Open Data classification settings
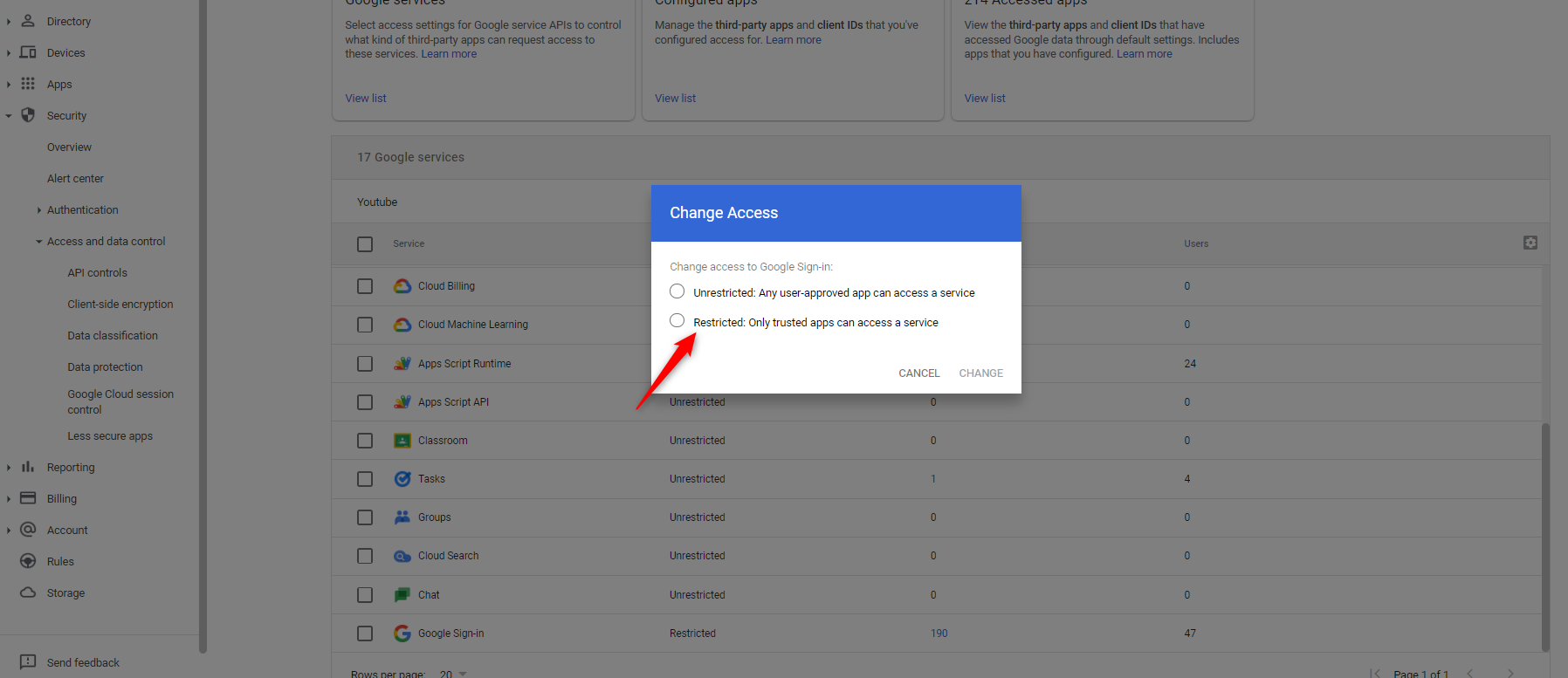The image size is (1568, 678). point(113,336)
